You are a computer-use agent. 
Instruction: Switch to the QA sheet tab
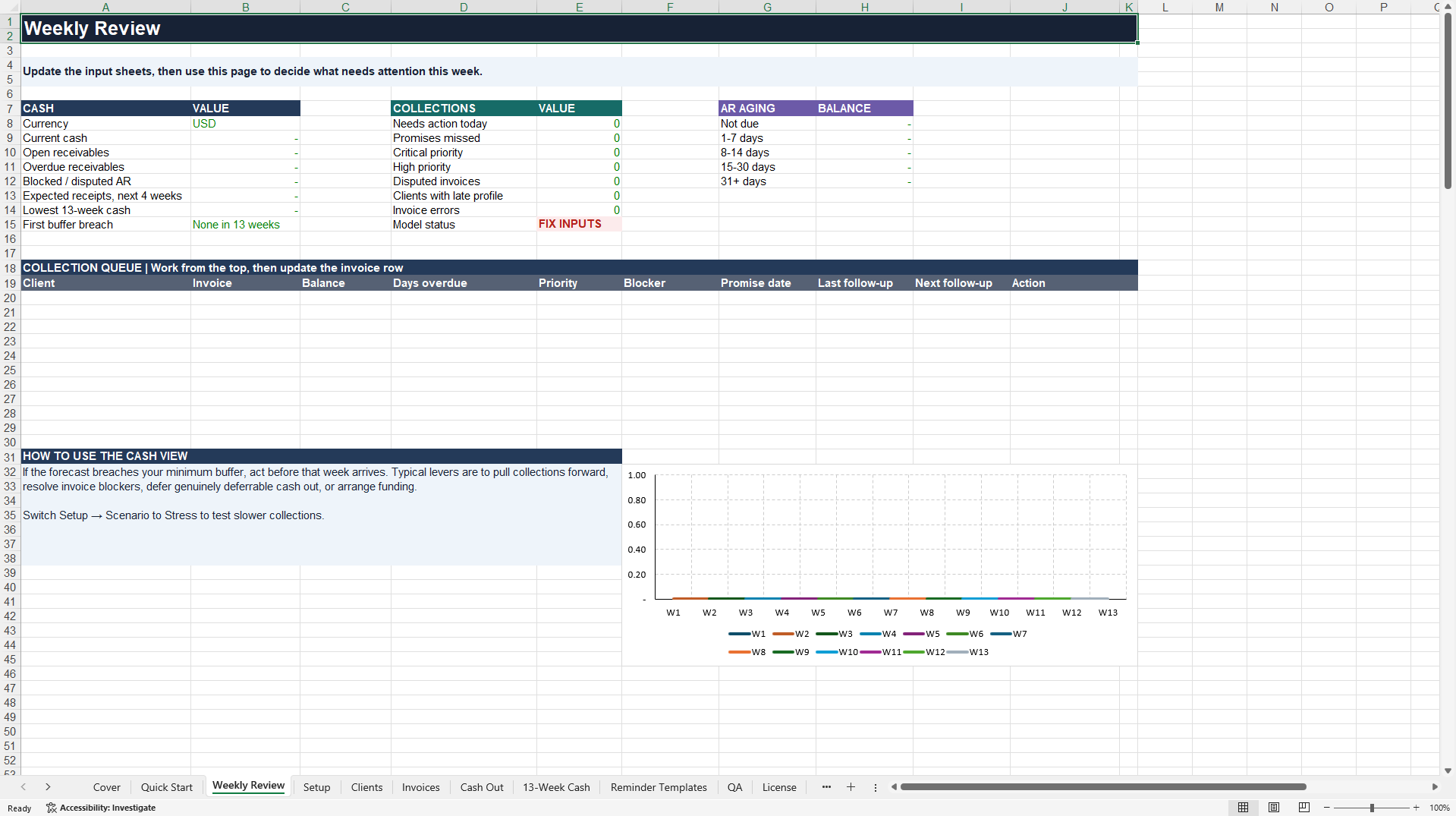734,787
